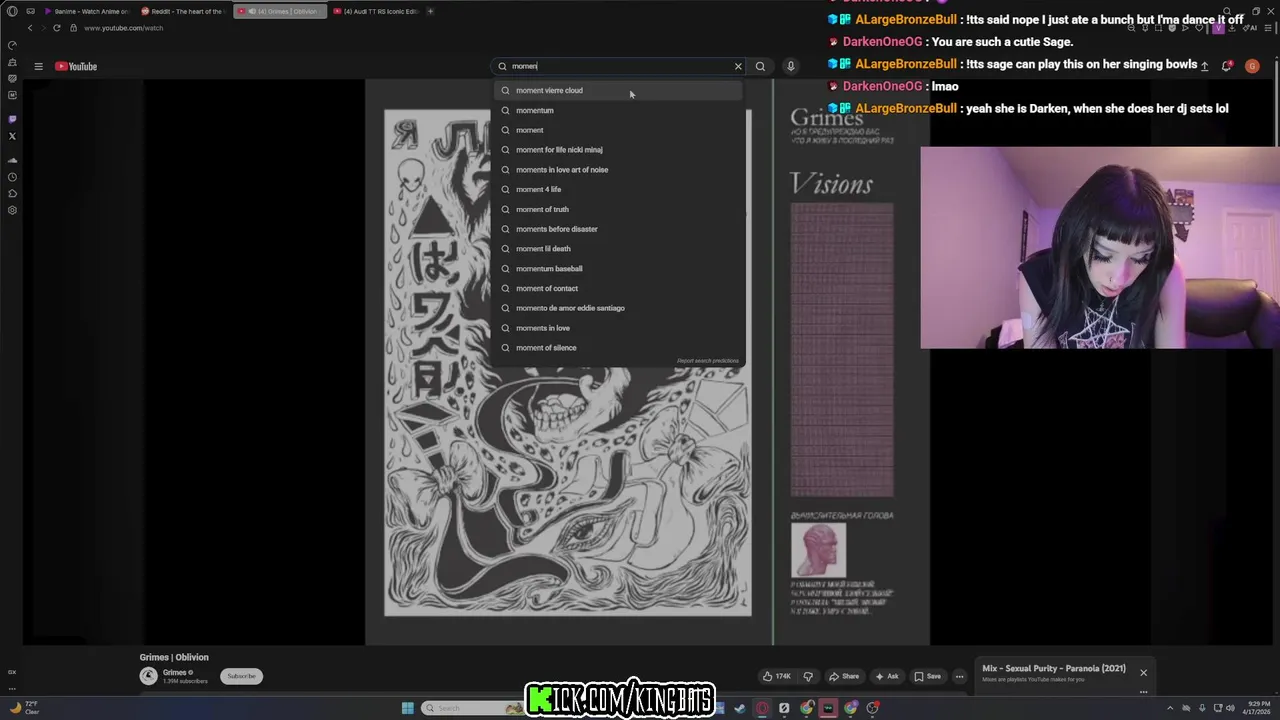Click the Mix - Sexual Purity - Paranoia title

(x=1054, y=669)
